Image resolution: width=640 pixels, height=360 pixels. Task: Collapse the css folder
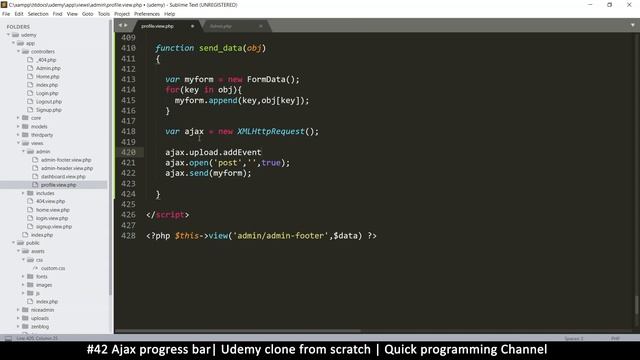[x=23, y=260]
